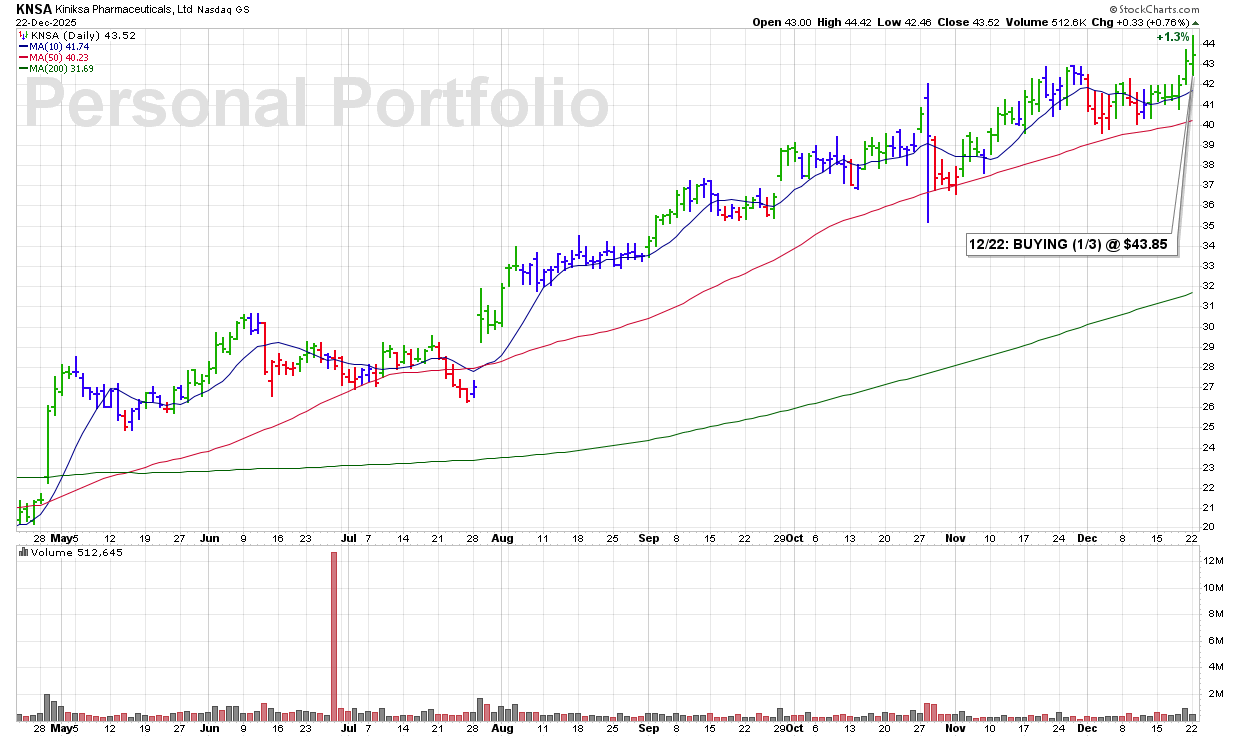Click the Aug label under the volume panel
The width and height of the screenshot is (1240, 737).
click(x=503, y=729)
